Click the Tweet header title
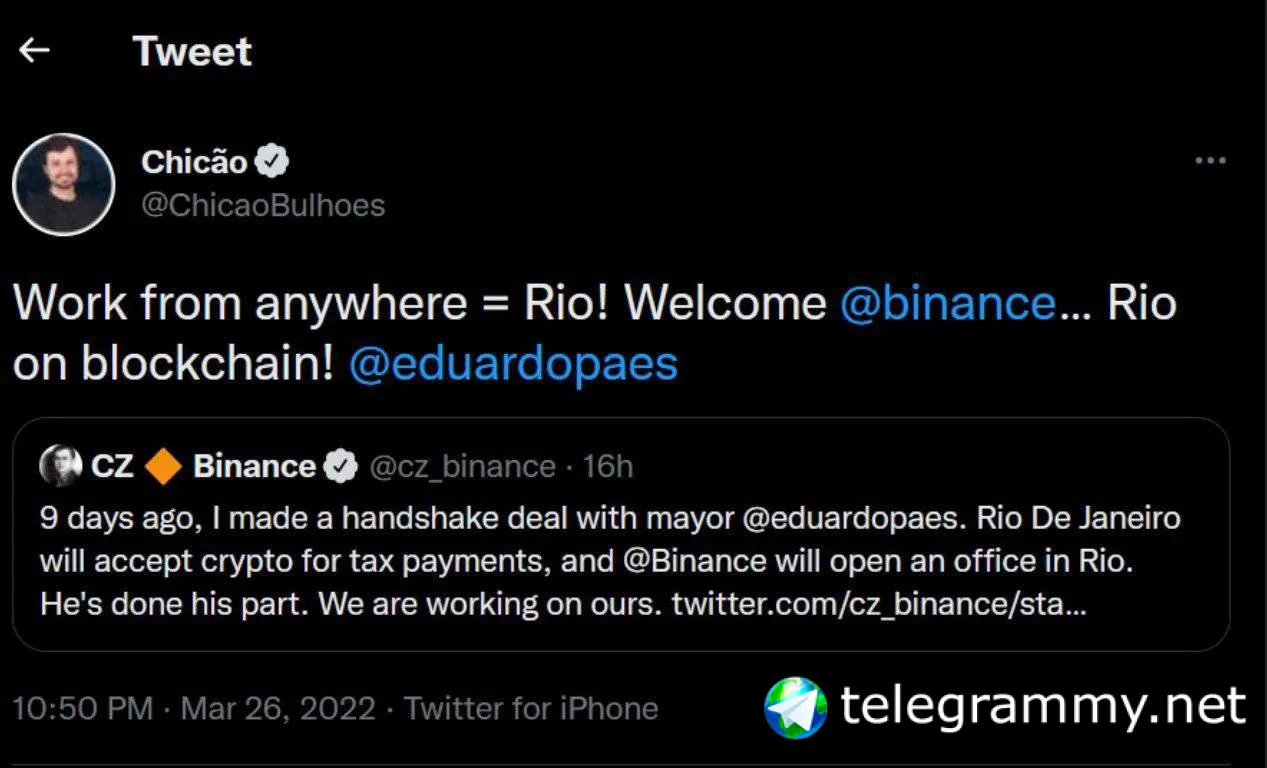 click(x=192, y=51)
